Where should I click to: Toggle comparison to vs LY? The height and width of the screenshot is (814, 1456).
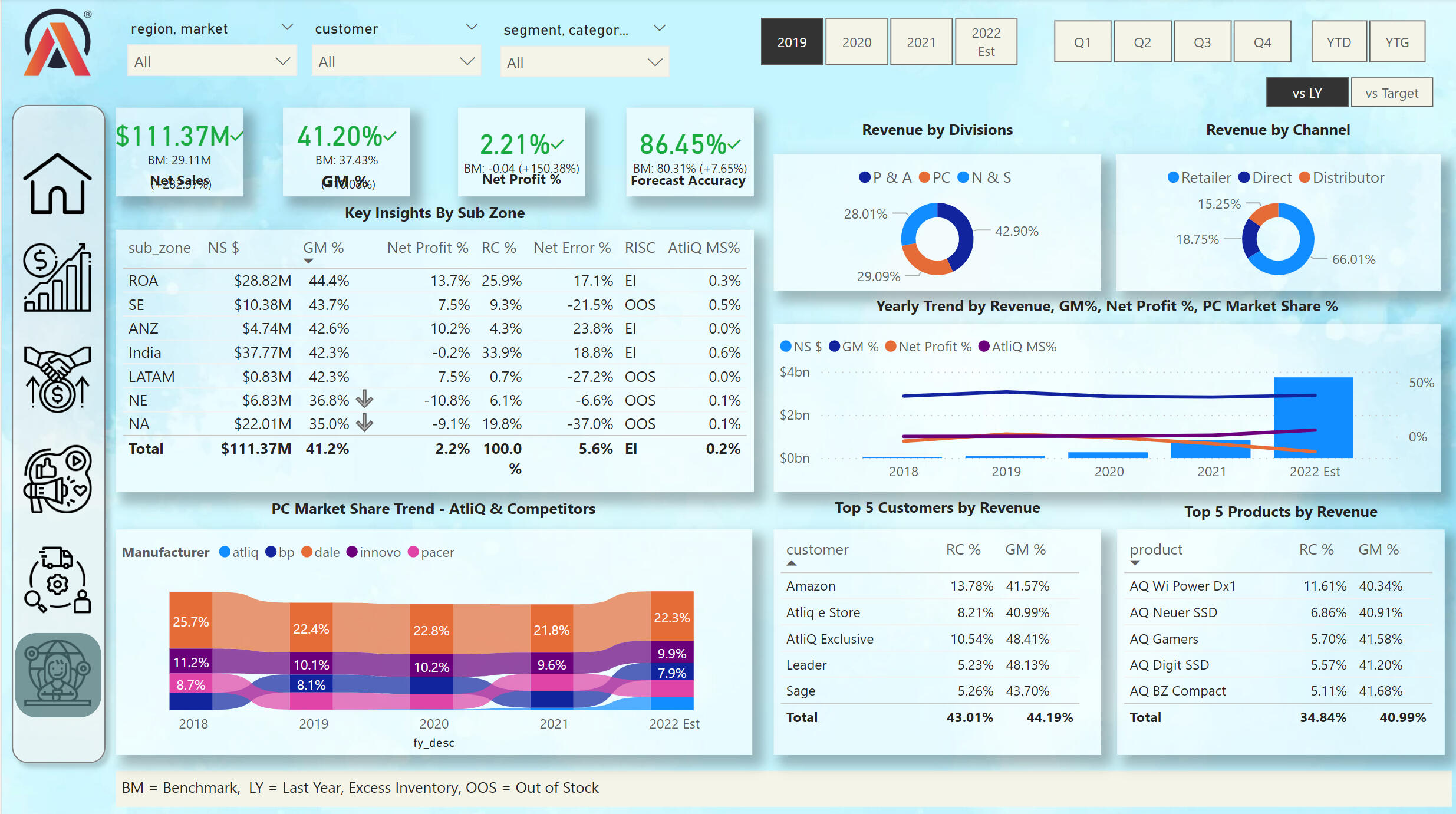pos(1306,93)
